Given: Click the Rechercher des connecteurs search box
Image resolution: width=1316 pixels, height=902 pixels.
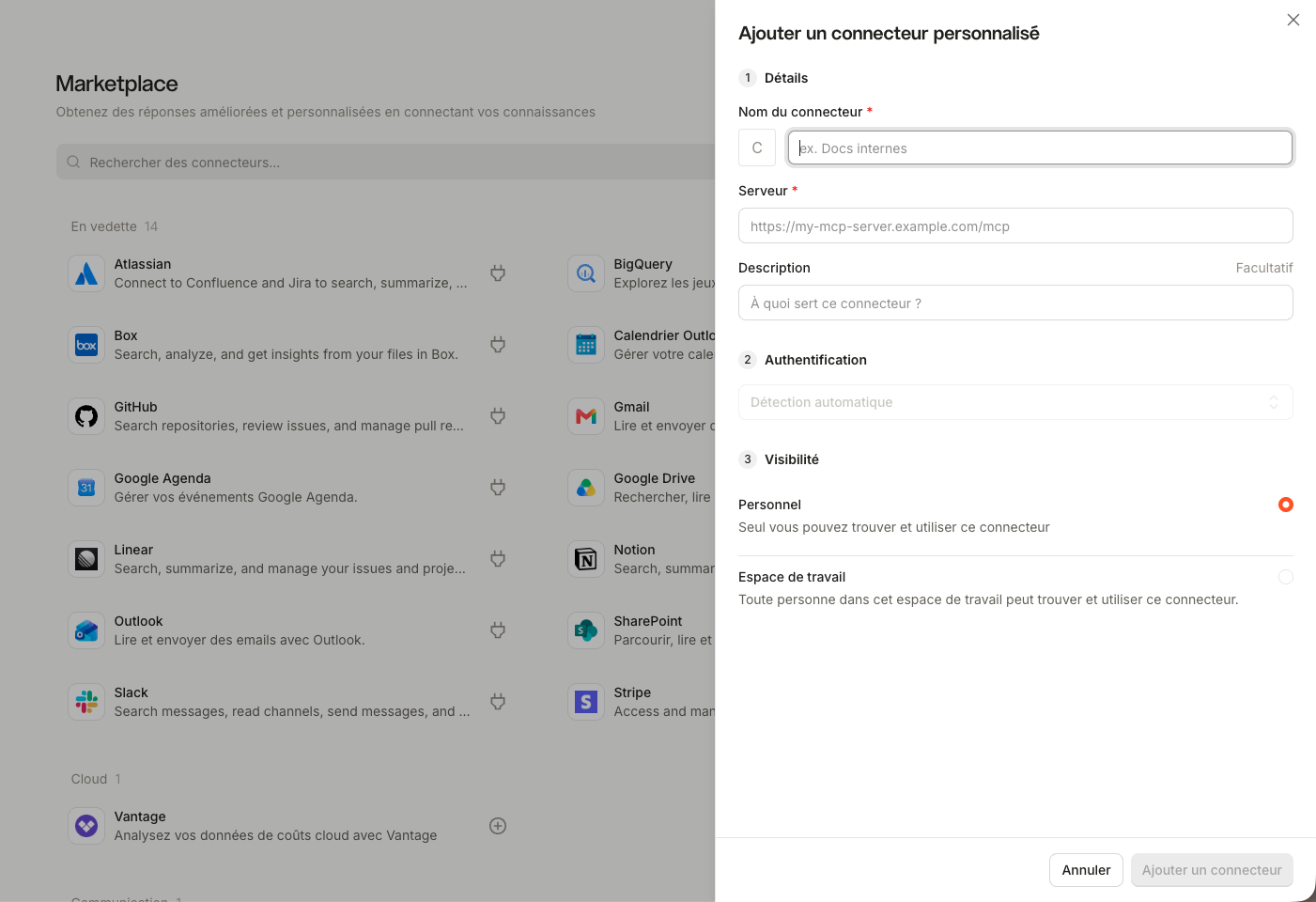Looking at the screenshot, I should [385, 163].
